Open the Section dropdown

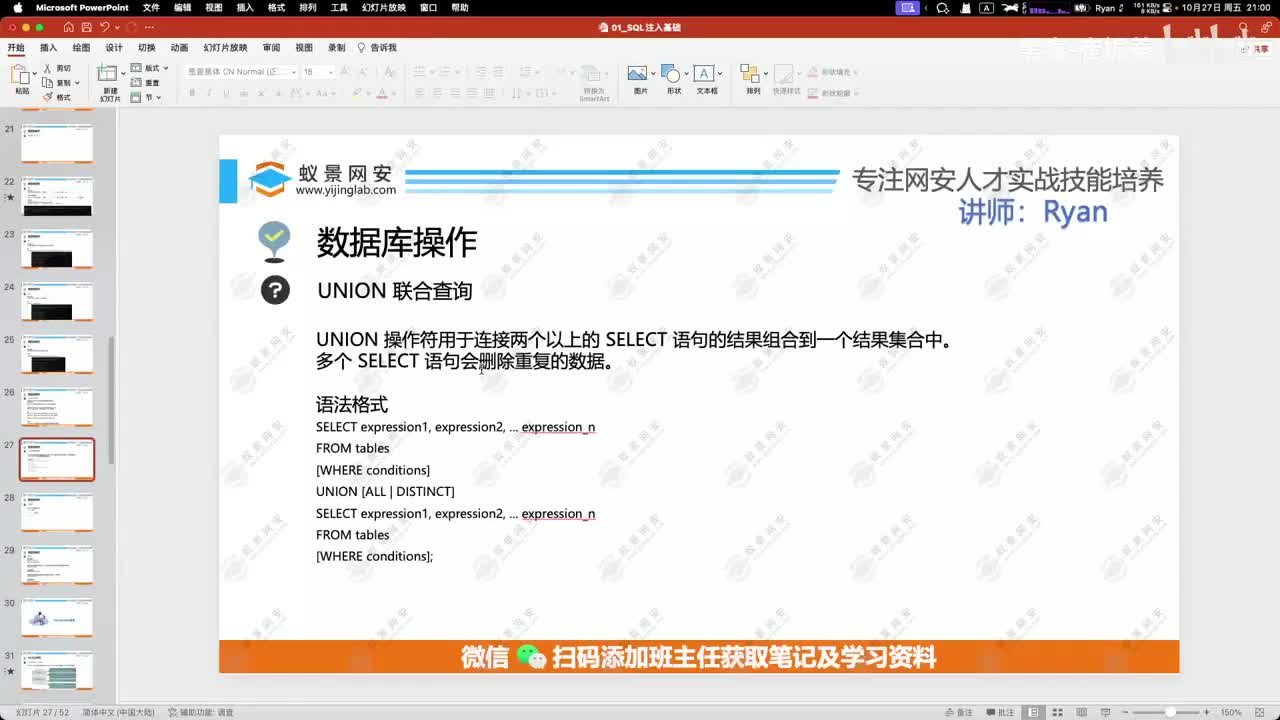click(x=146, y=97)
